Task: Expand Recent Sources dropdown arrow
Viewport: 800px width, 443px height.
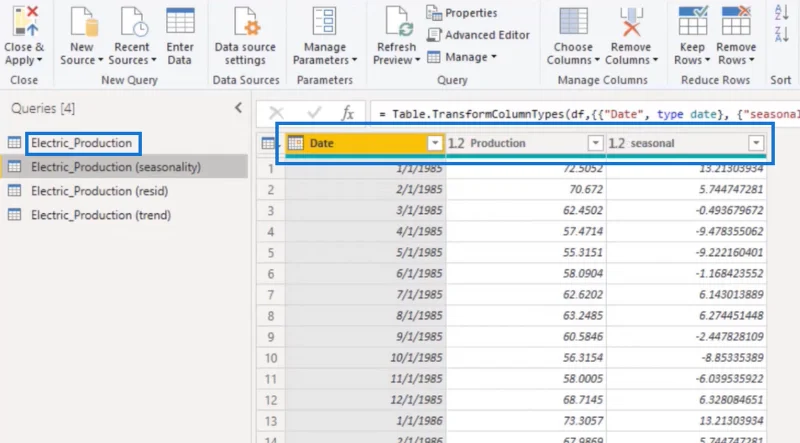Action: point(154,60)
